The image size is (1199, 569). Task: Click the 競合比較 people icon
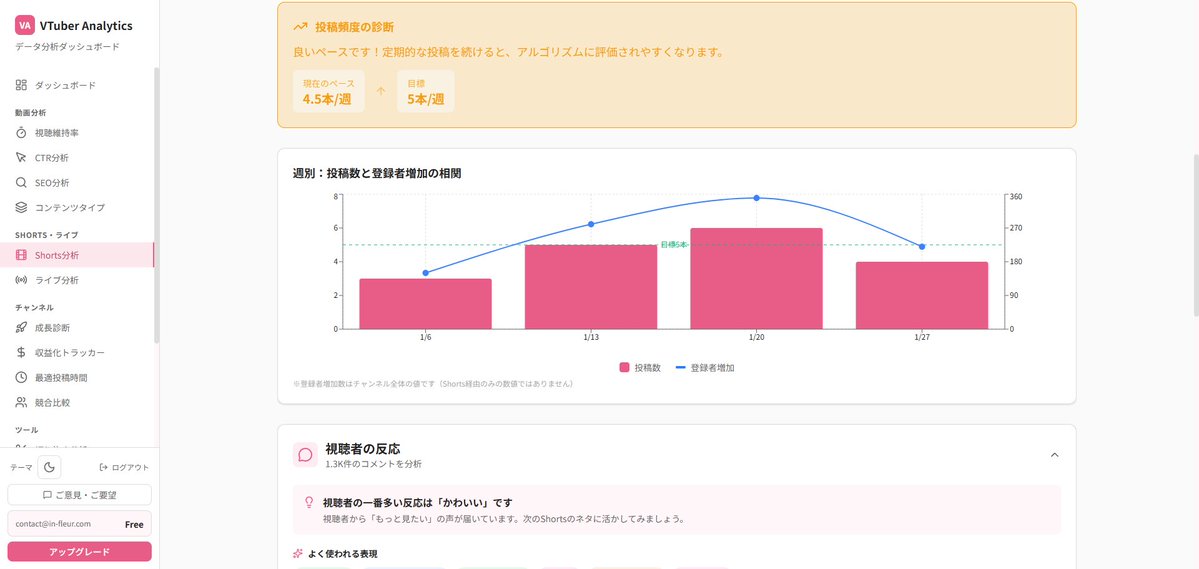click(x=21, y=402)
